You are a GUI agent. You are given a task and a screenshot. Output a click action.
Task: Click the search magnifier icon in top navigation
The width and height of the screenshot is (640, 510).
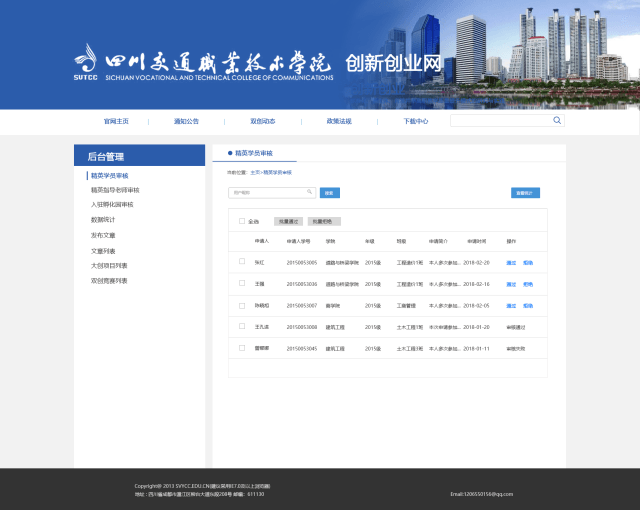[557, 120]
